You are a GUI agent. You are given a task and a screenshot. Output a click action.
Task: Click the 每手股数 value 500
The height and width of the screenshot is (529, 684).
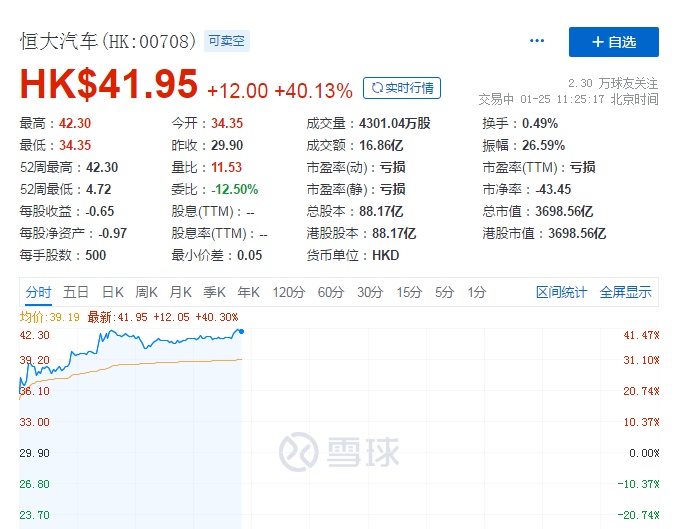coord(96,255)
